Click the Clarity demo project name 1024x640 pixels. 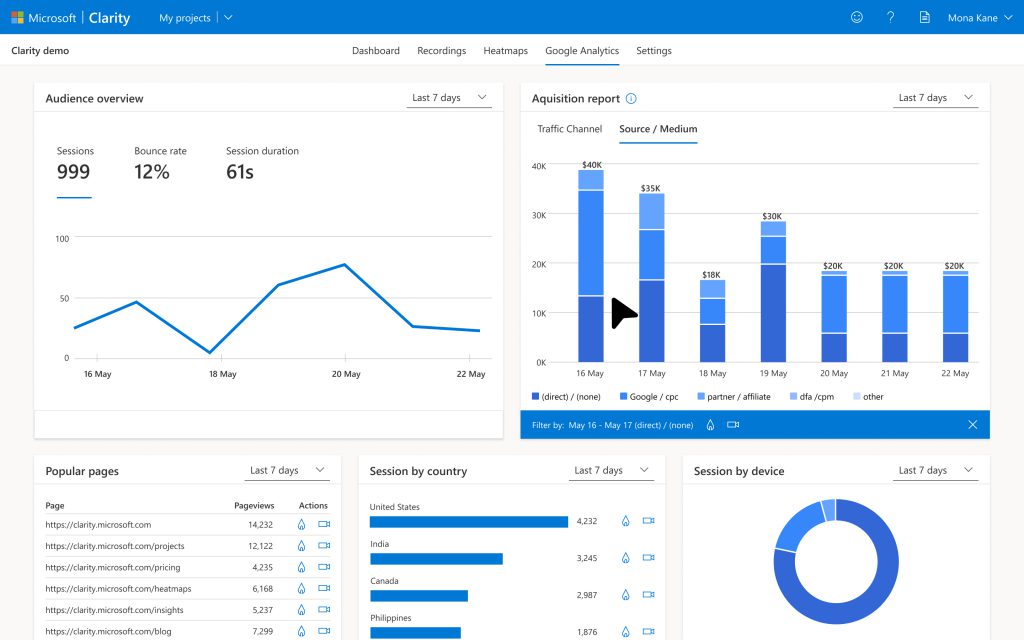(40, 50)
